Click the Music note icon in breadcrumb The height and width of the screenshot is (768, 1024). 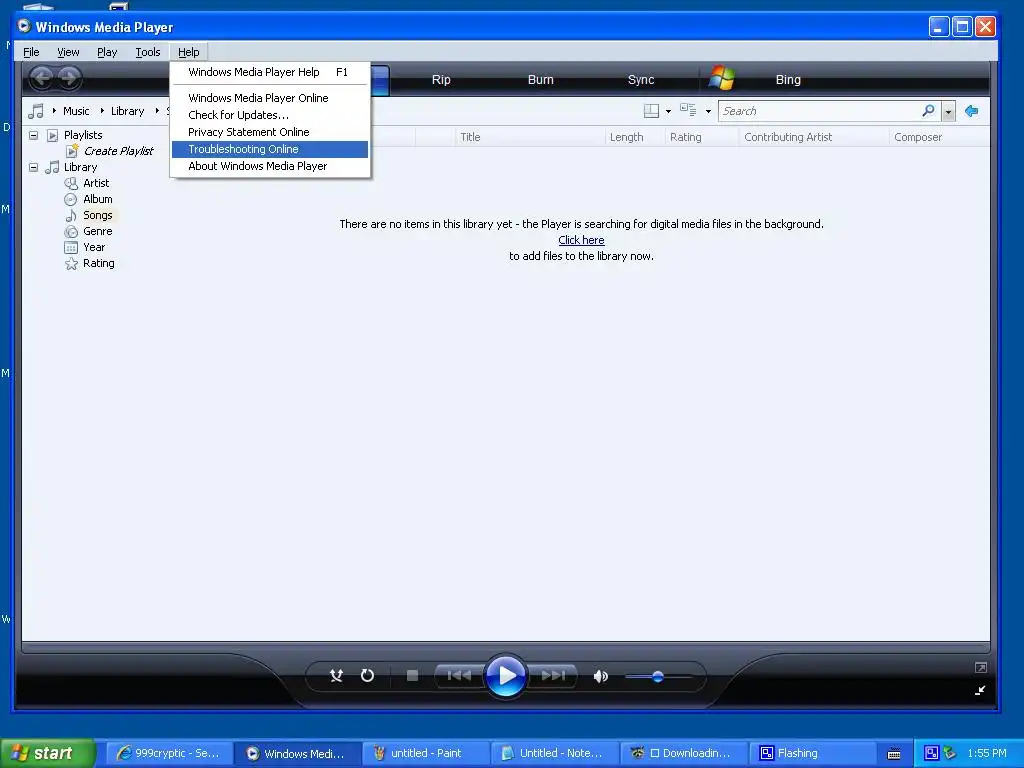pos(36,111)
